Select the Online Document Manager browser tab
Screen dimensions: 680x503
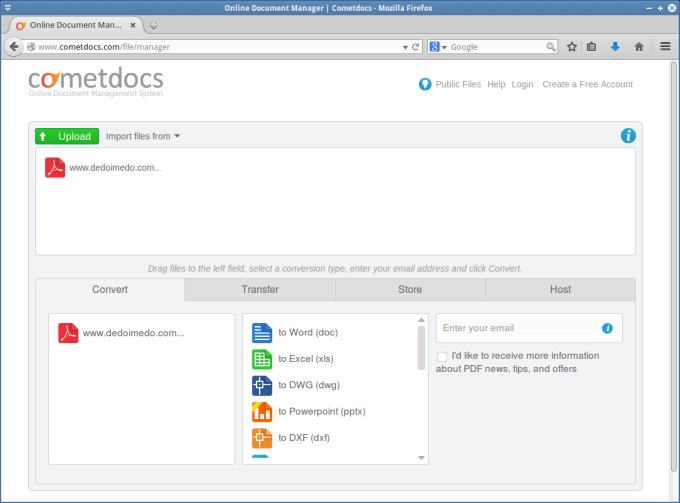tap(75, 25)
